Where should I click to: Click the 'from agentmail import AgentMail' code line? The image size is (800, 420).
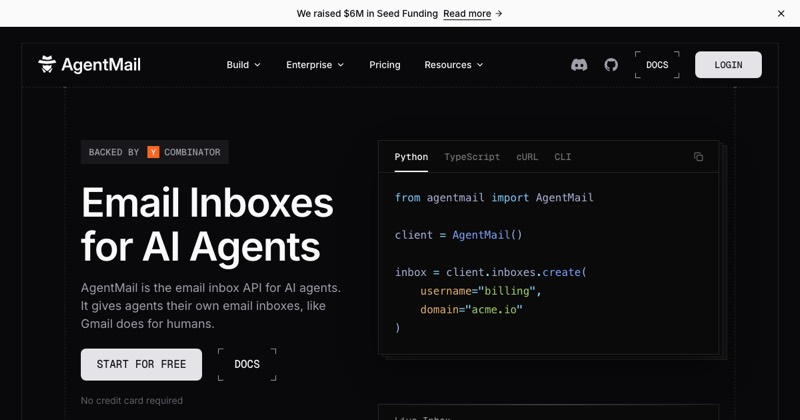click(494, 197)
